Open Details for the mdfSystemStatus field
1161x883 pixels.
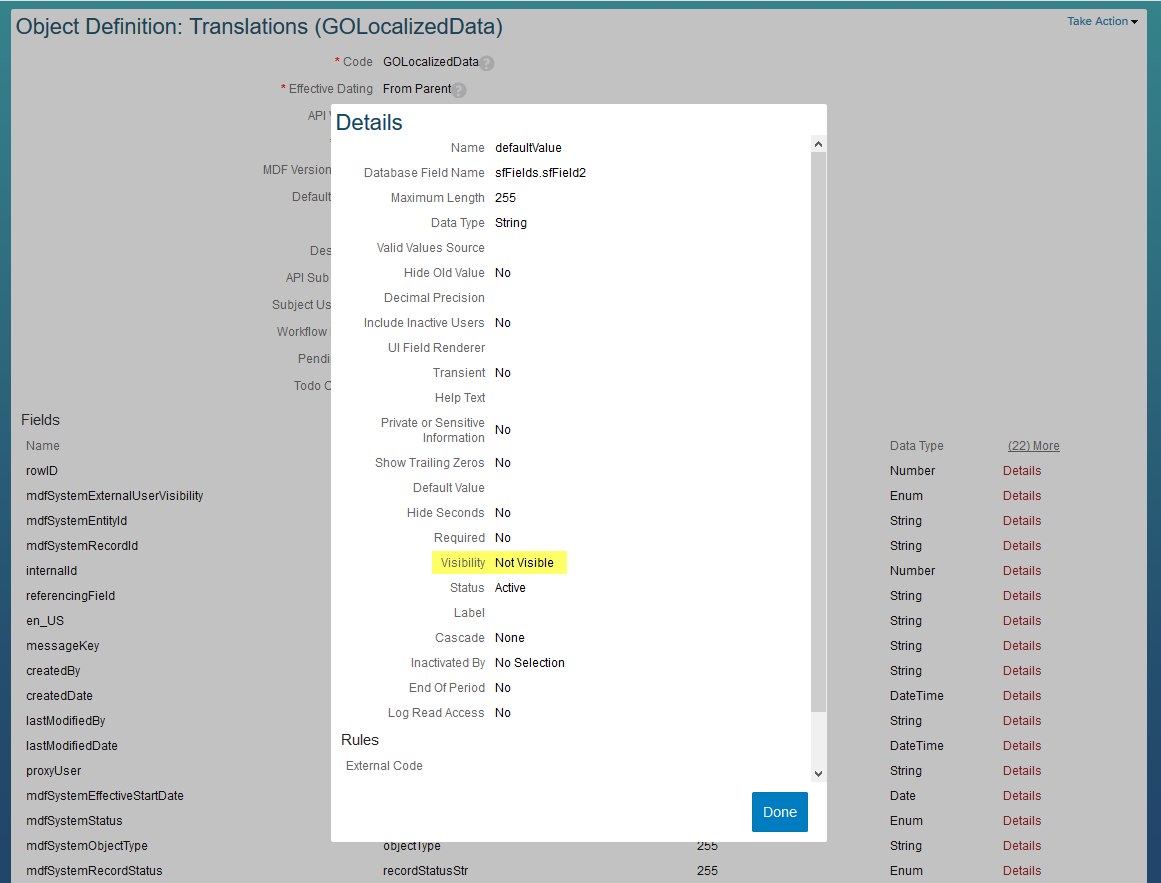pyautogui.click(x=1022, y=821)
